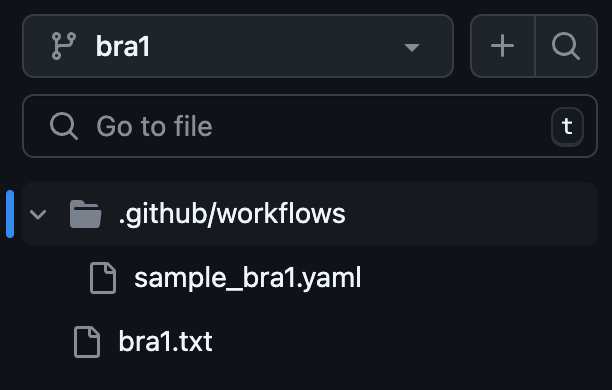Click the 'bra1' branch name text
This screenshot has width=612, height=390.
coord(123,46)
